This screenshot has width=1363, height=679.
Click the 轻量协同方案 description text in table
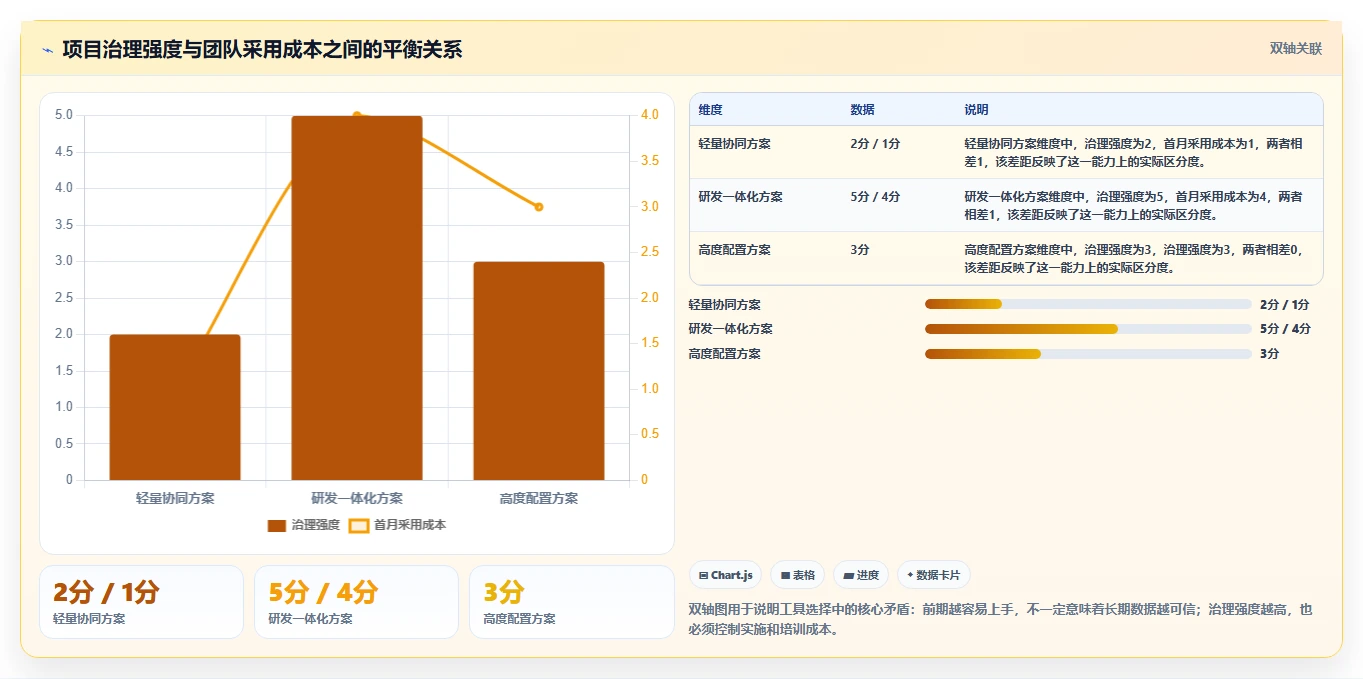(x=1134, y=153)
